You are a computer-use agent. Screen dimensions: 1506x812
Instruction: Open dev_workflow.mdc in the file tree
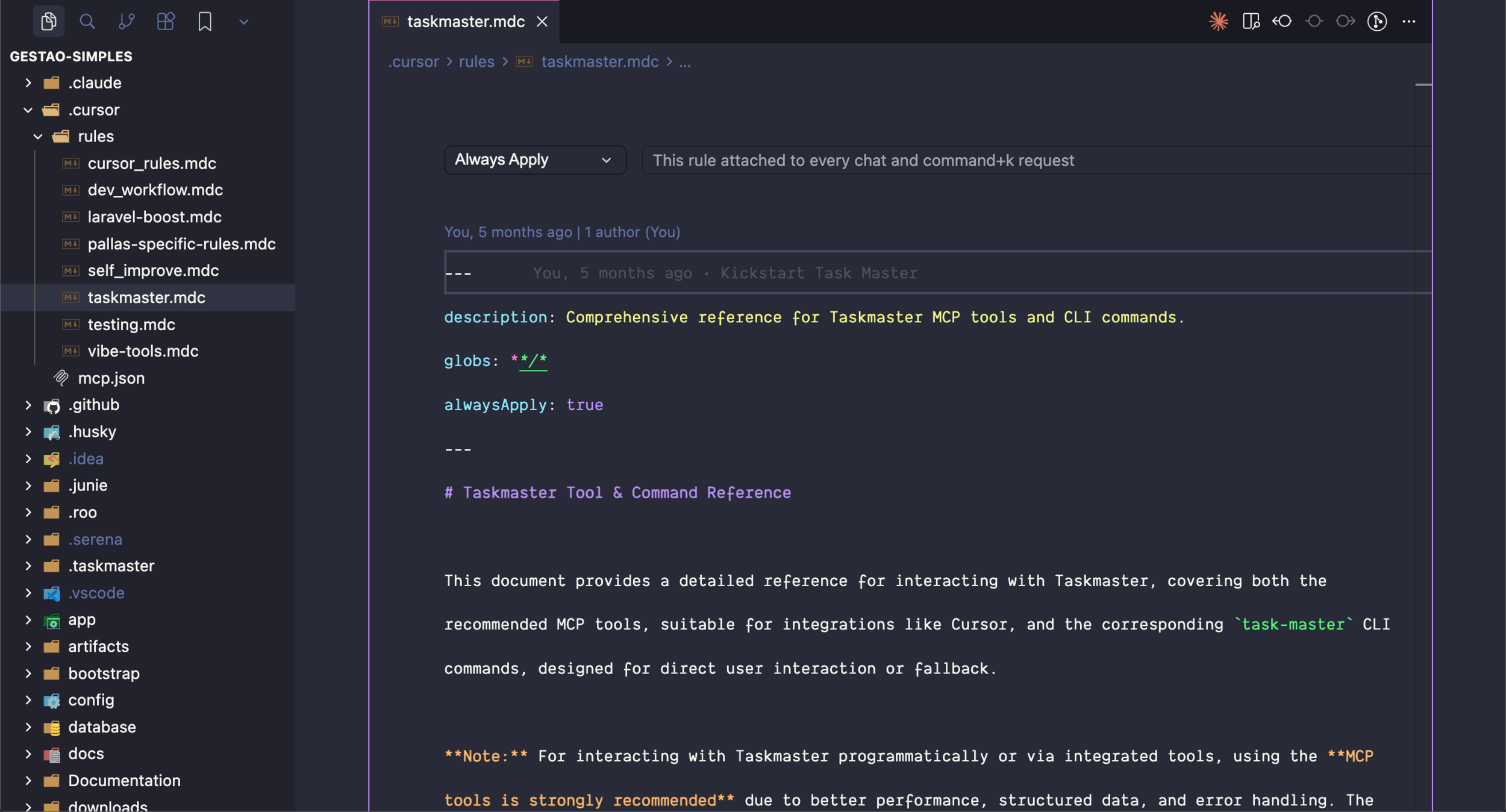point(155,190)
